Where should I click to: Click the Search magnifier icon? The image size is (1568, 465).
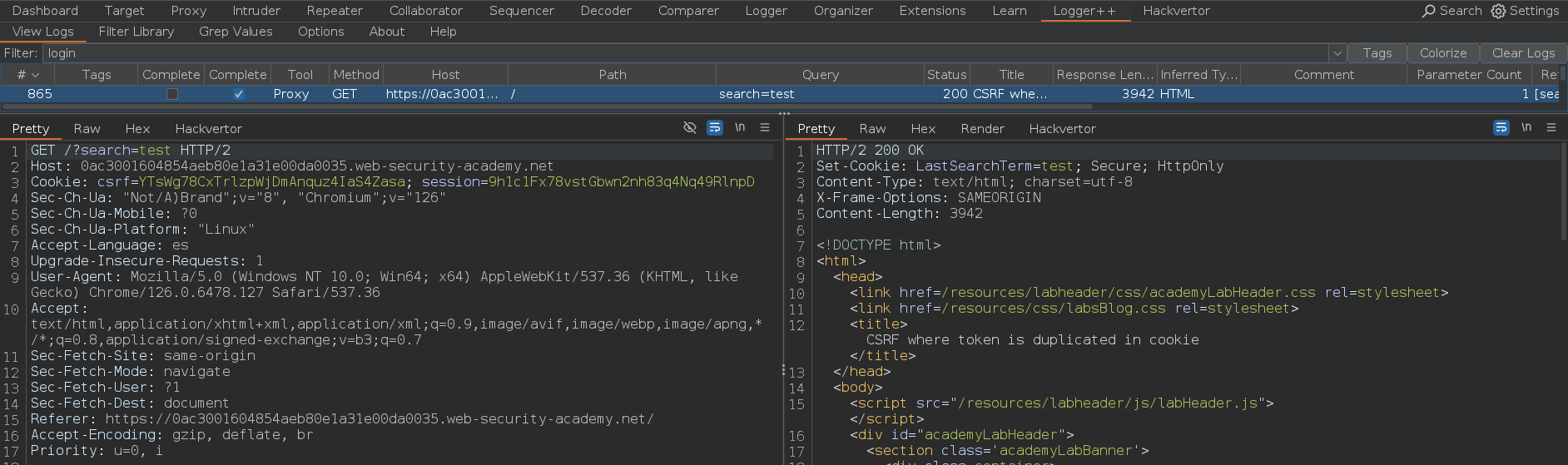[x=1429, y=11]
